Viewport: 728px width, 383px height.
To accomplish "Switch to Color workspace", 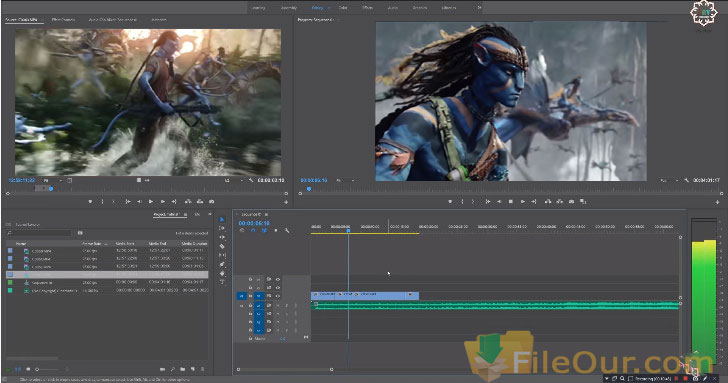I will pyautogui.click(x=343, y=7).
